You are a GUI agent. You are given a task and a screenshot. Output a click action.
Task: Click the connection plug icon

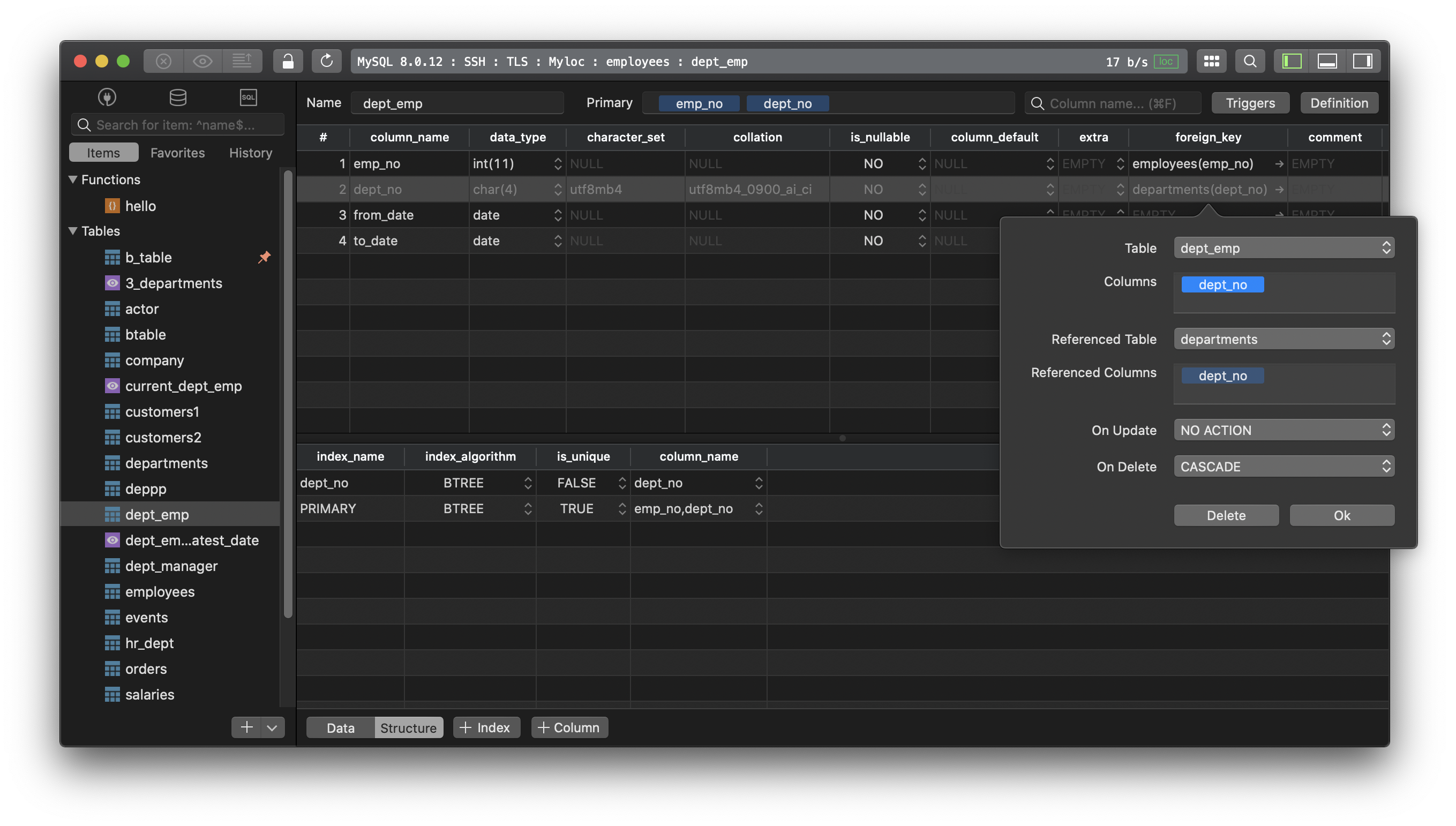pyautogui.click(x=107, y=97)
